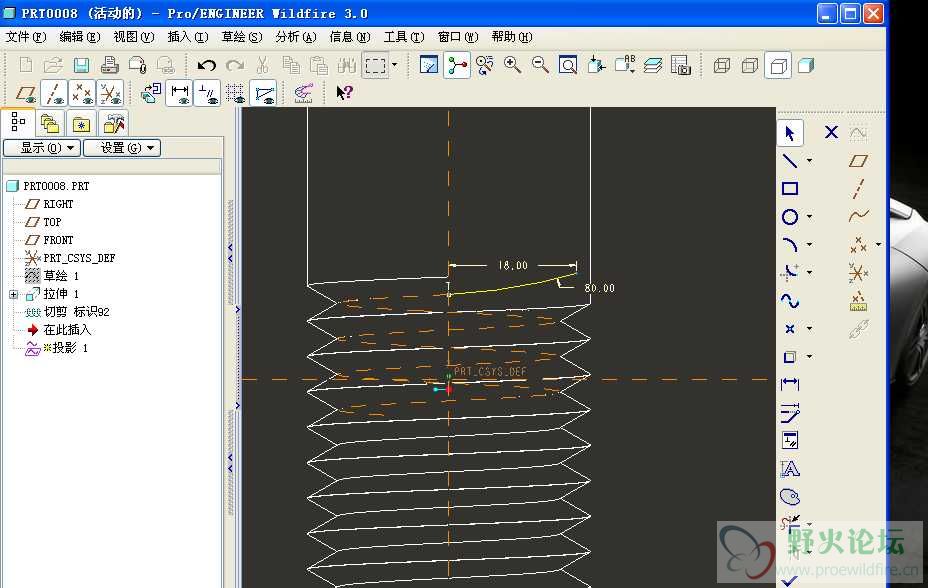The width and height of the screenshot is (928, 588).
Task: Refit the sketch to the screen
Action: pyautogui.click(x=568, y=65)
